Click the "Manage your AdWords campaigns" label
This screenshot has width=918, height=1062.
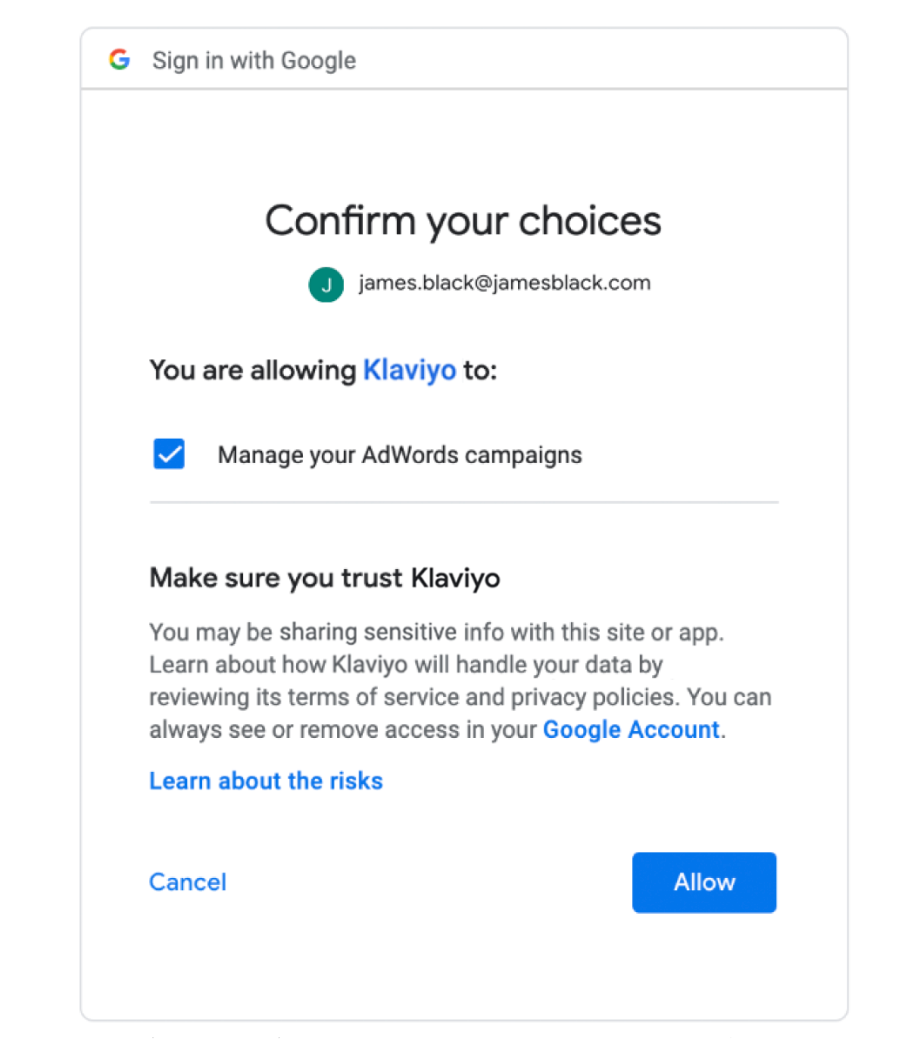pyautogui.click(x=399, y=455)
